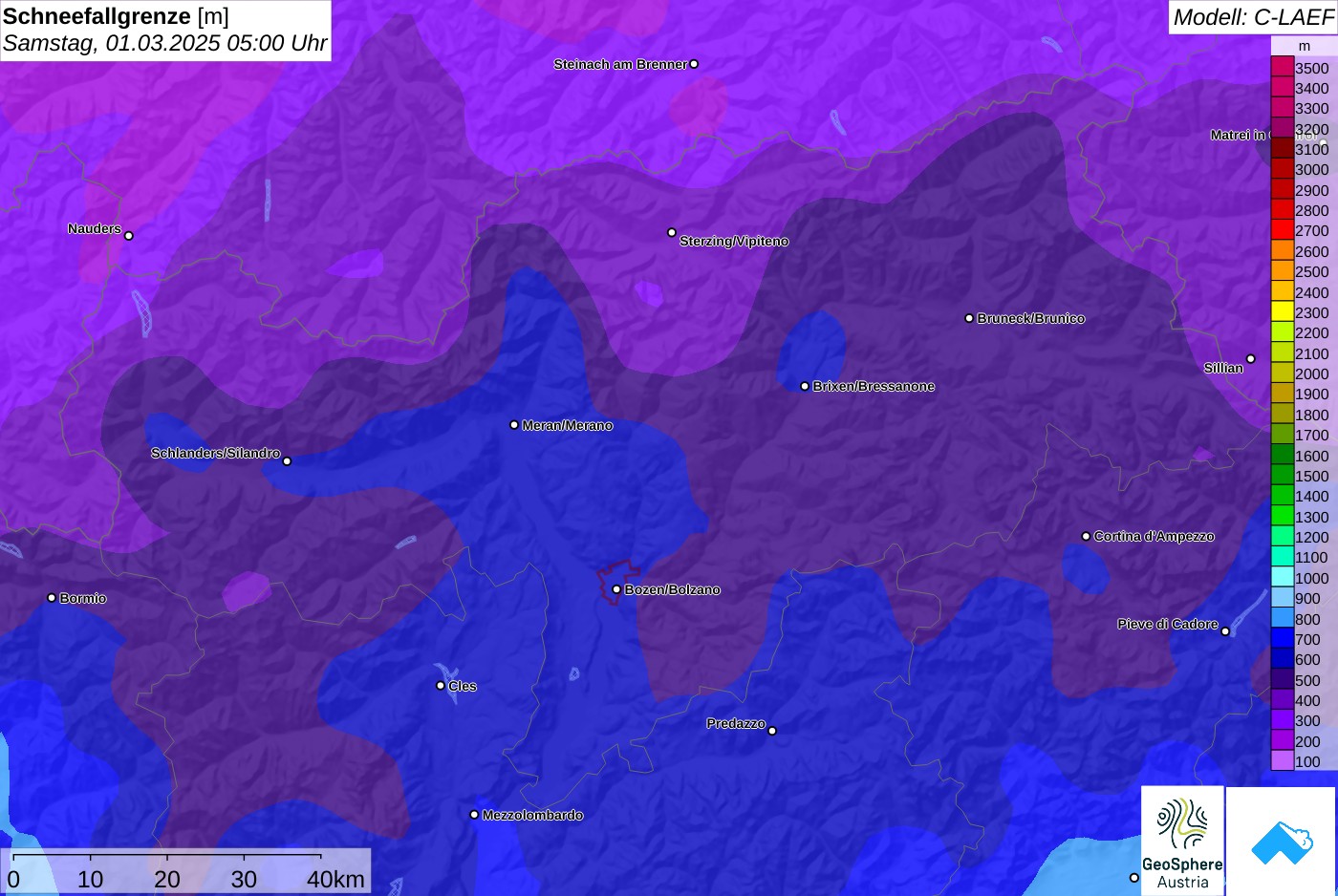Click the Bozen/Bolzano label text
This screenshot has height=896, width=1338.
(x=673, y=589)
